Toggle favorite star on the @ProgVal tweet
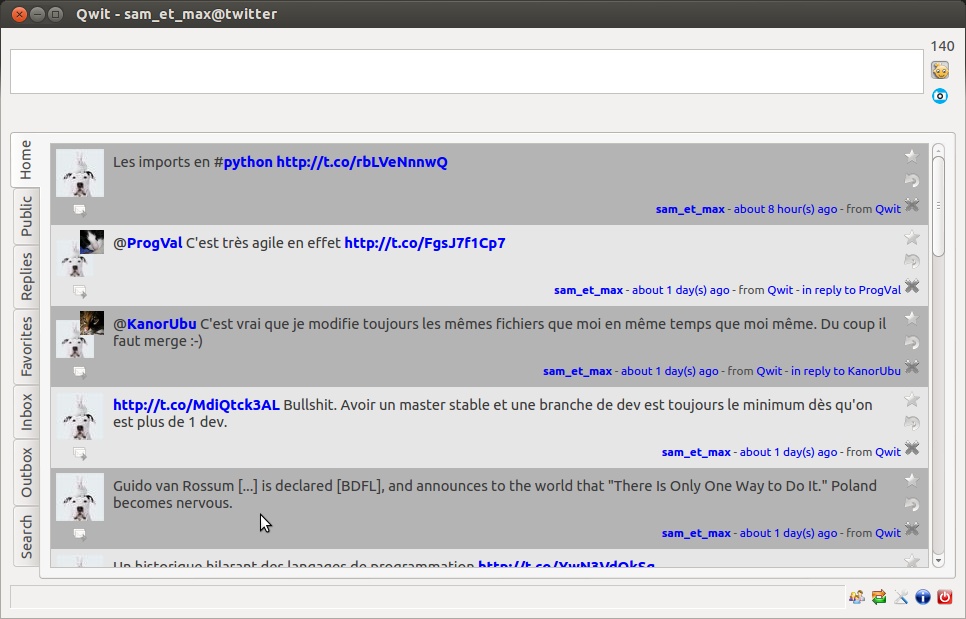The image size is (966, 619). tap(912, 238)
